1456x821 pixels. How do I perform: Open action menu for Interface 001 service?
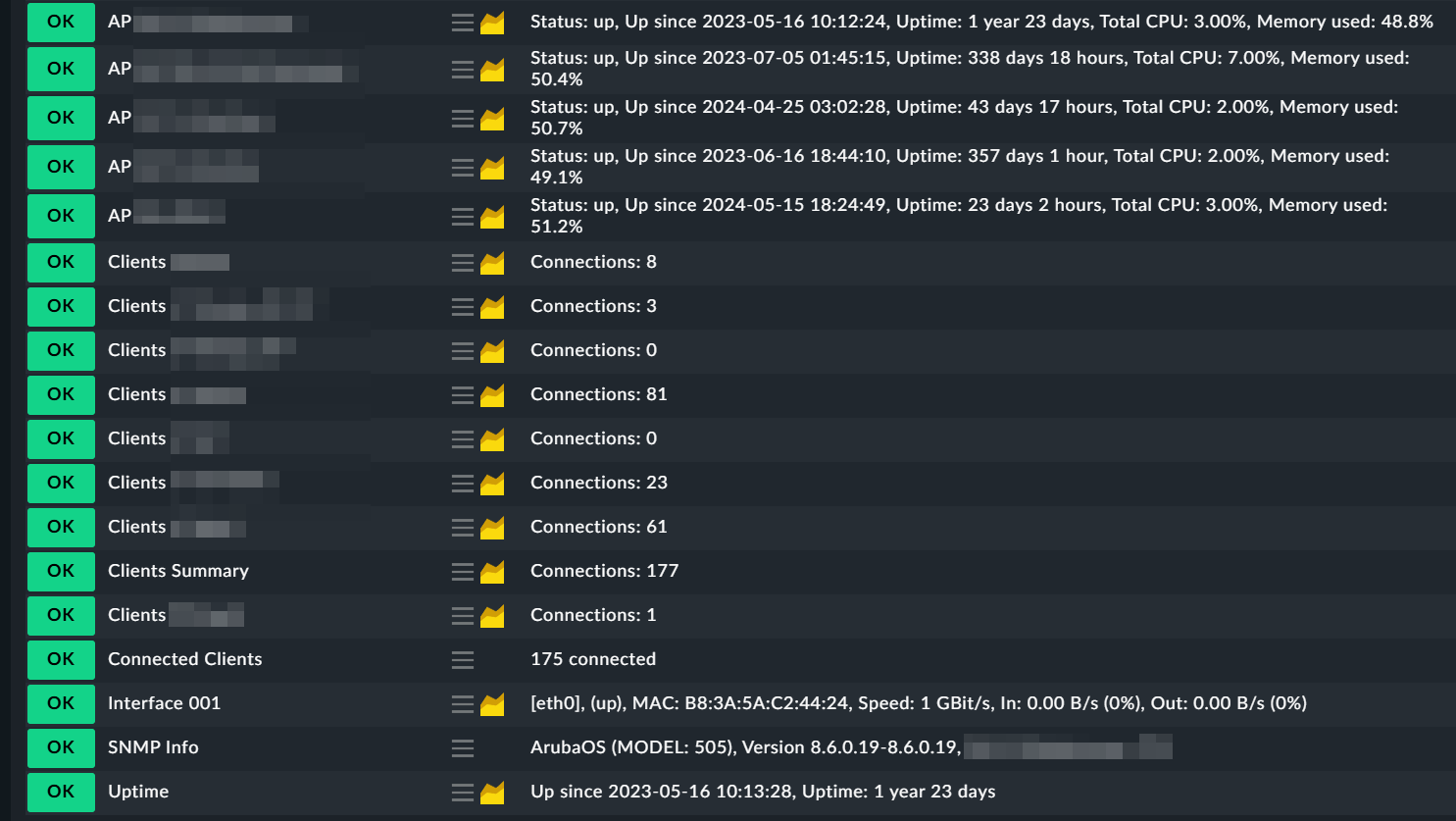[463, 704]
